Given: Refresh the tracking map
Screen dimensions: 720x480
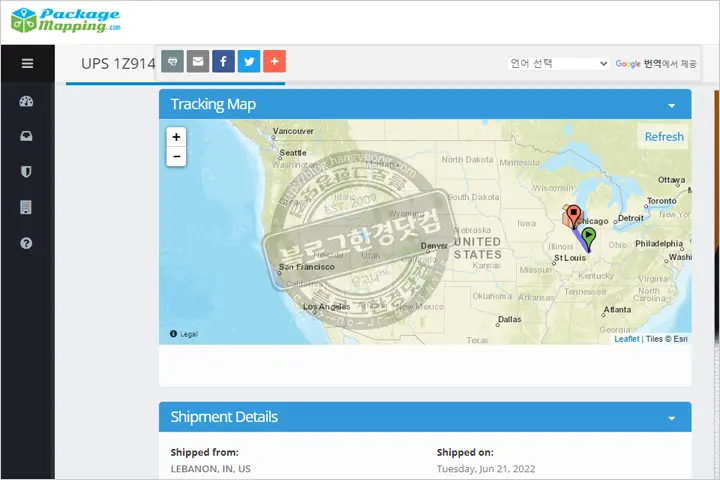Looking at the screenshot, I should (664, 136).
